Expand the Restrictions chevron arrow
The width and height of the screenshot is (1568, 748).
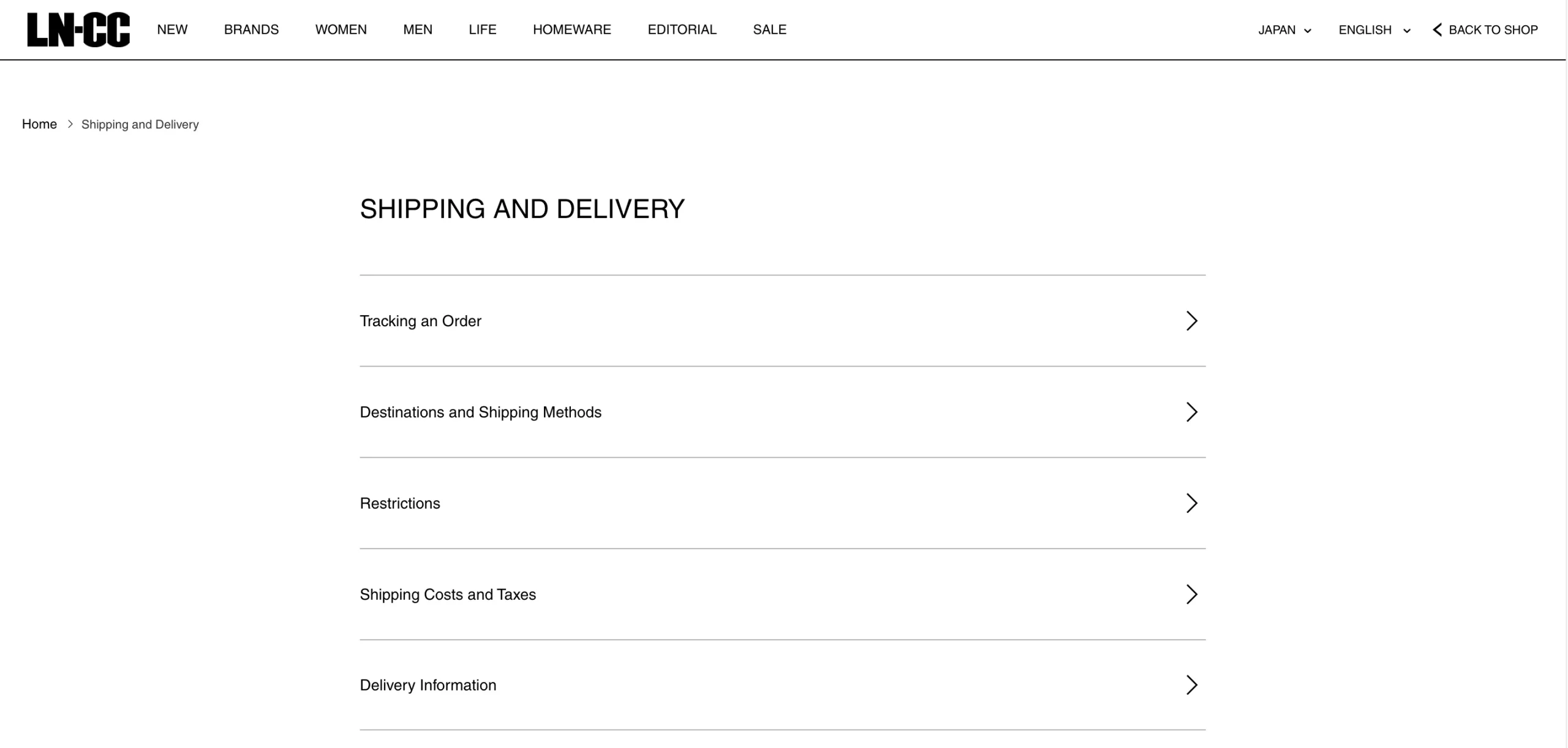[1191, 503]
